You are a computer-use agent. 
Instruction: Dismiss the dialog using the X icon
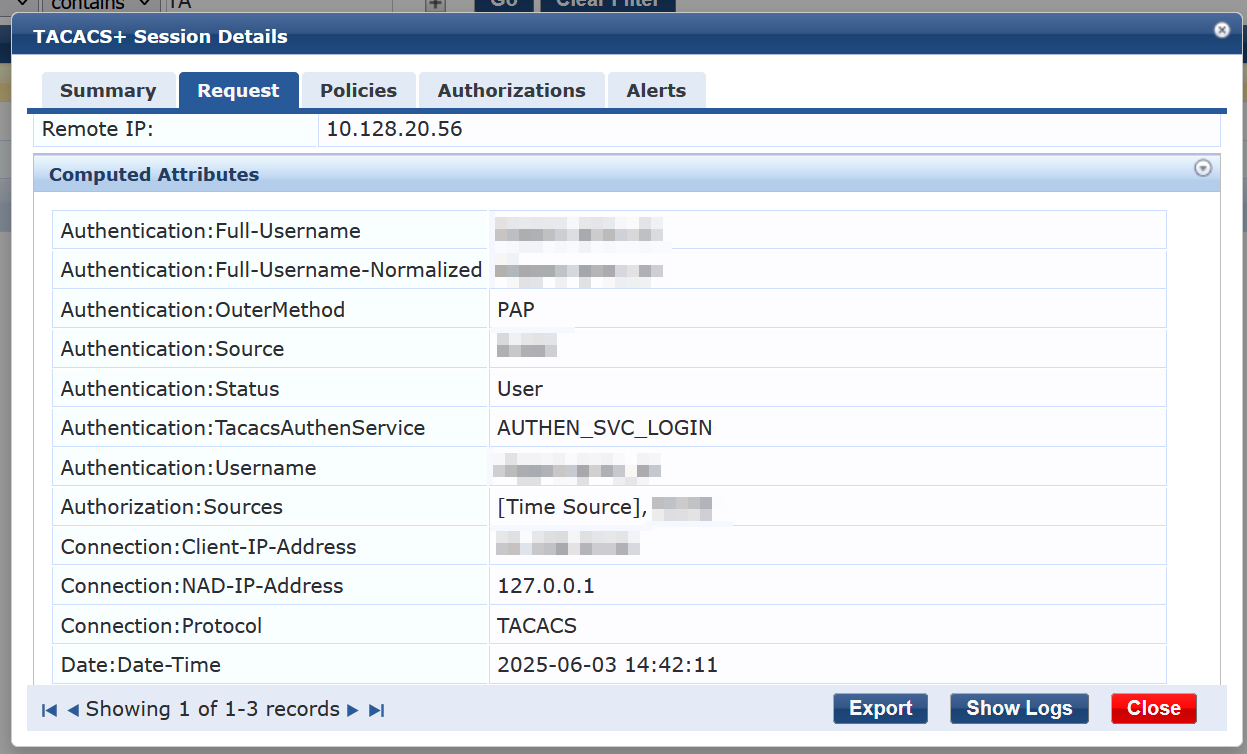point(1222,29)
